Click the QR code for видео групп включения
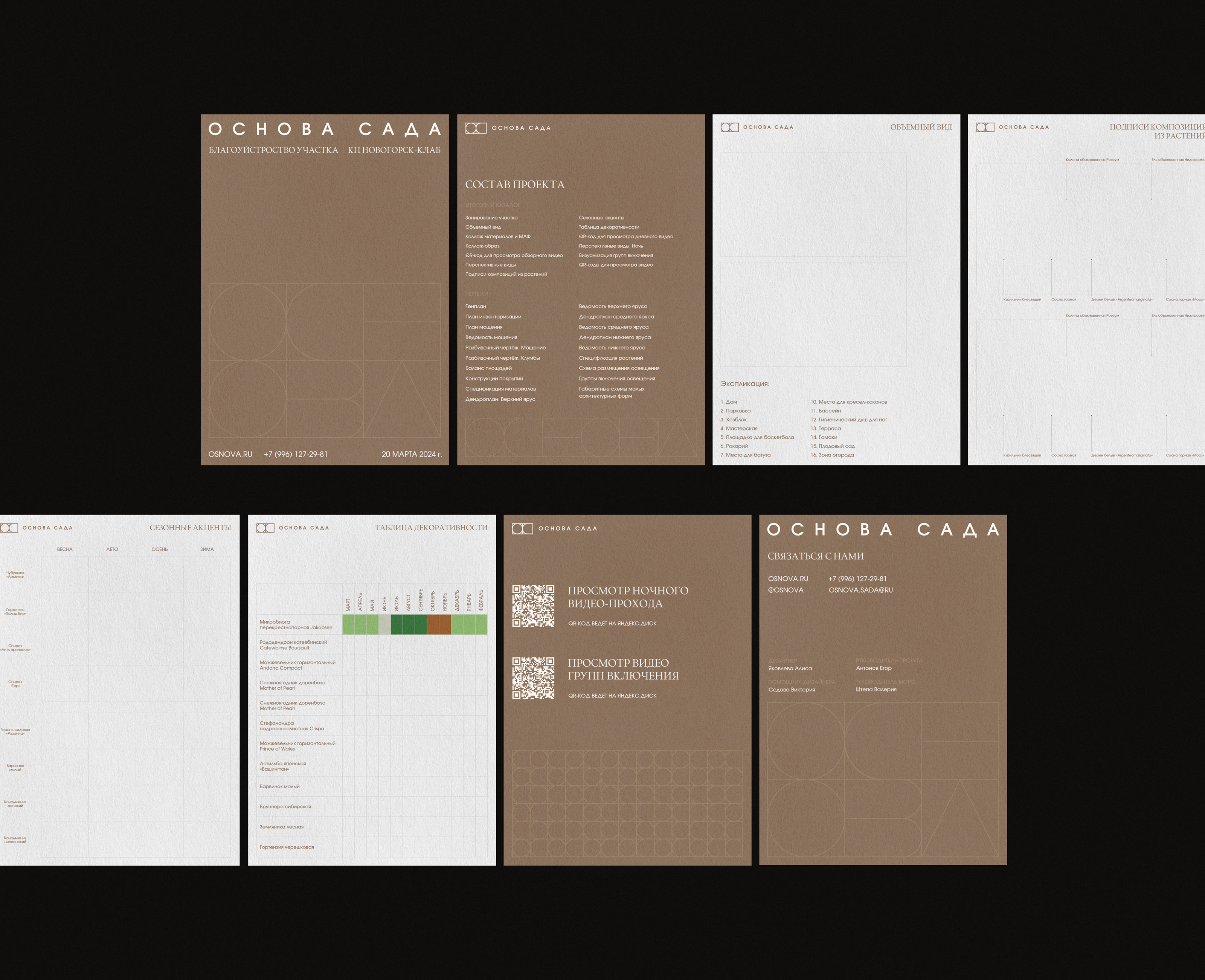 [533, 678]
